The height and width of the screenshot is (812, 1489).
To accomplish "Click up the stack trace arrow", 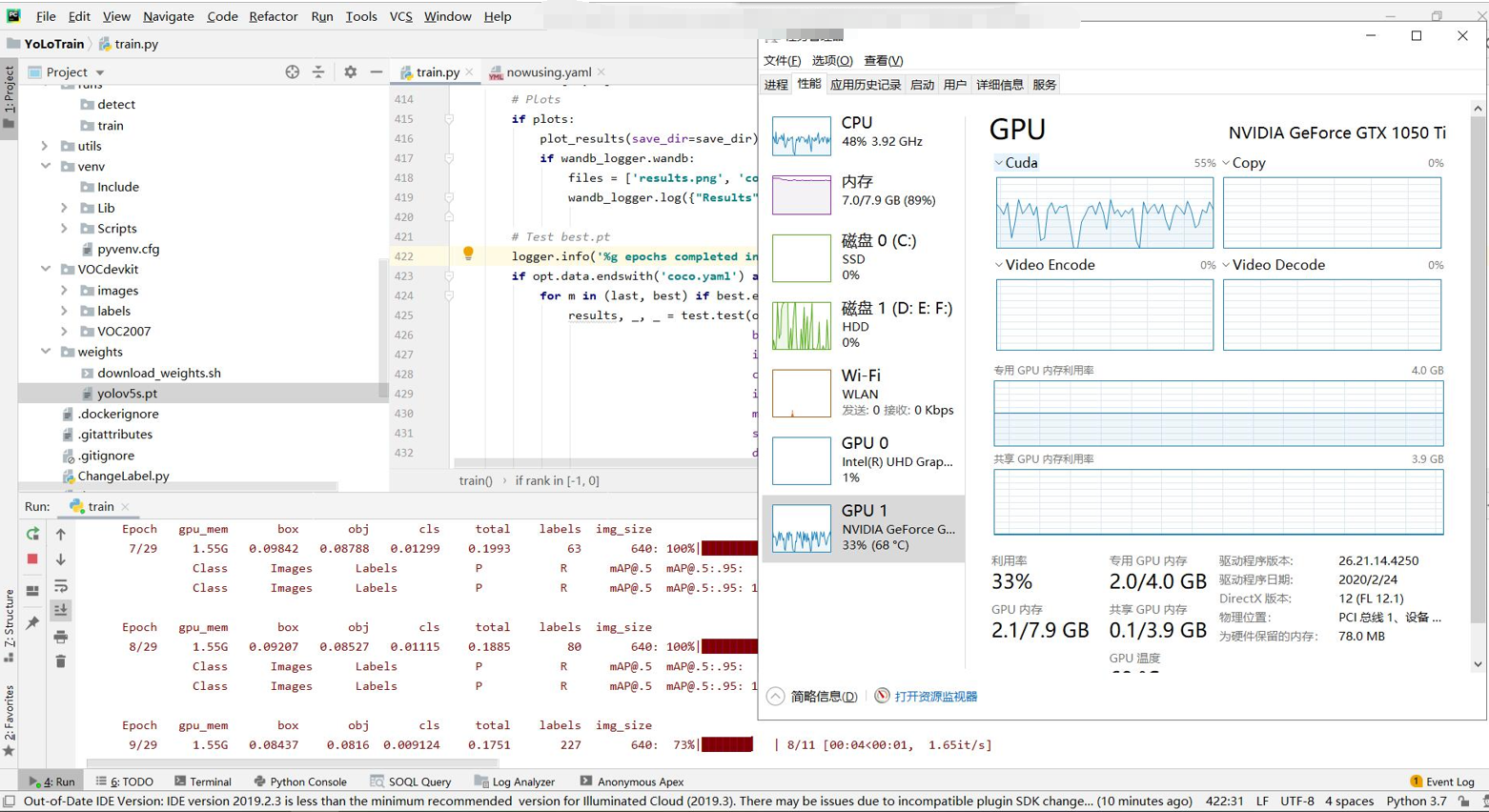I will (x=61, y=534).
